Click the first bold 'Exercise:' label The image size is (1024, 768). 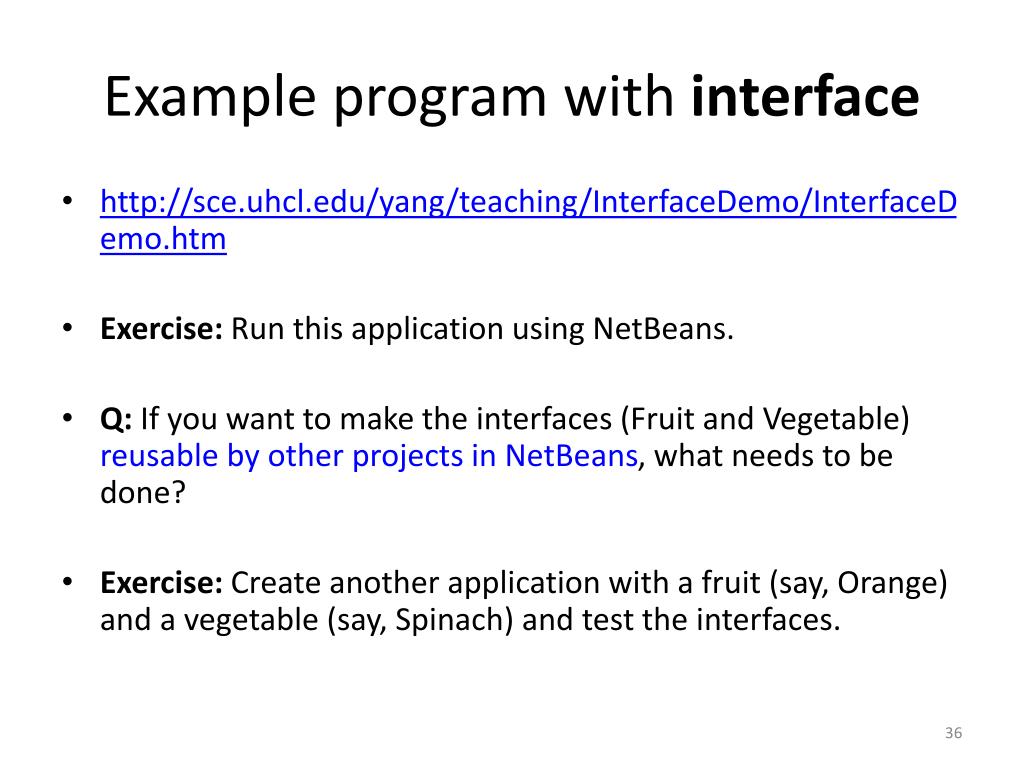click(x=161, y=329)
